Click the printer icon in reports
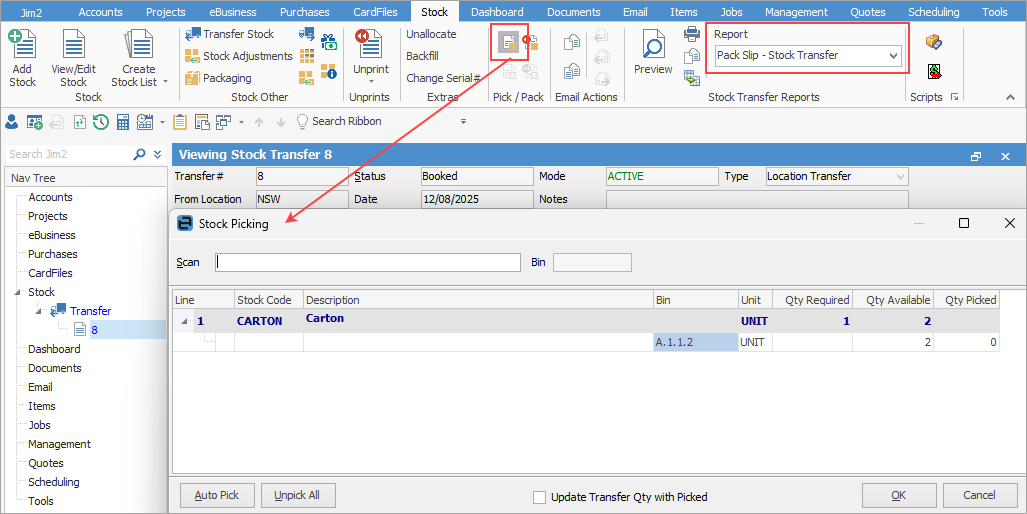The image size is (1027, 514). coord(692,34)
